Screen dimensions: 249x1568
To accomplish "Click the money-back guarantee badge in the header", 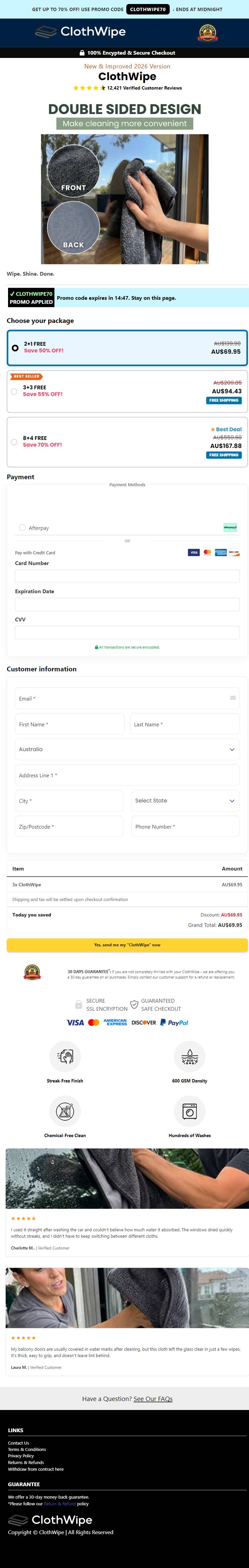I will pyautogui.click(x=207, y=32).
